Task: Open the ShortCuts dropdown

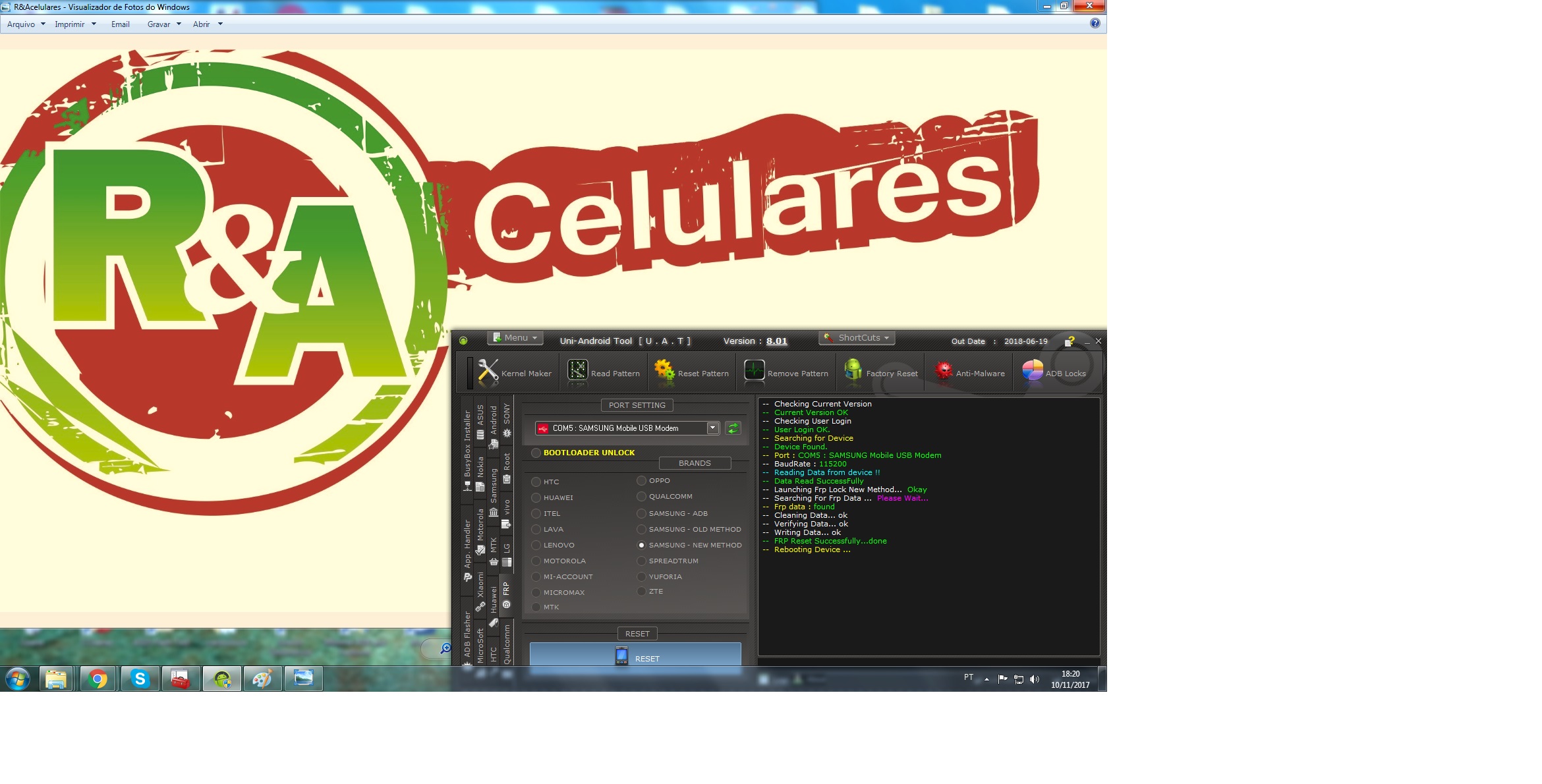Action: (857, 337)
